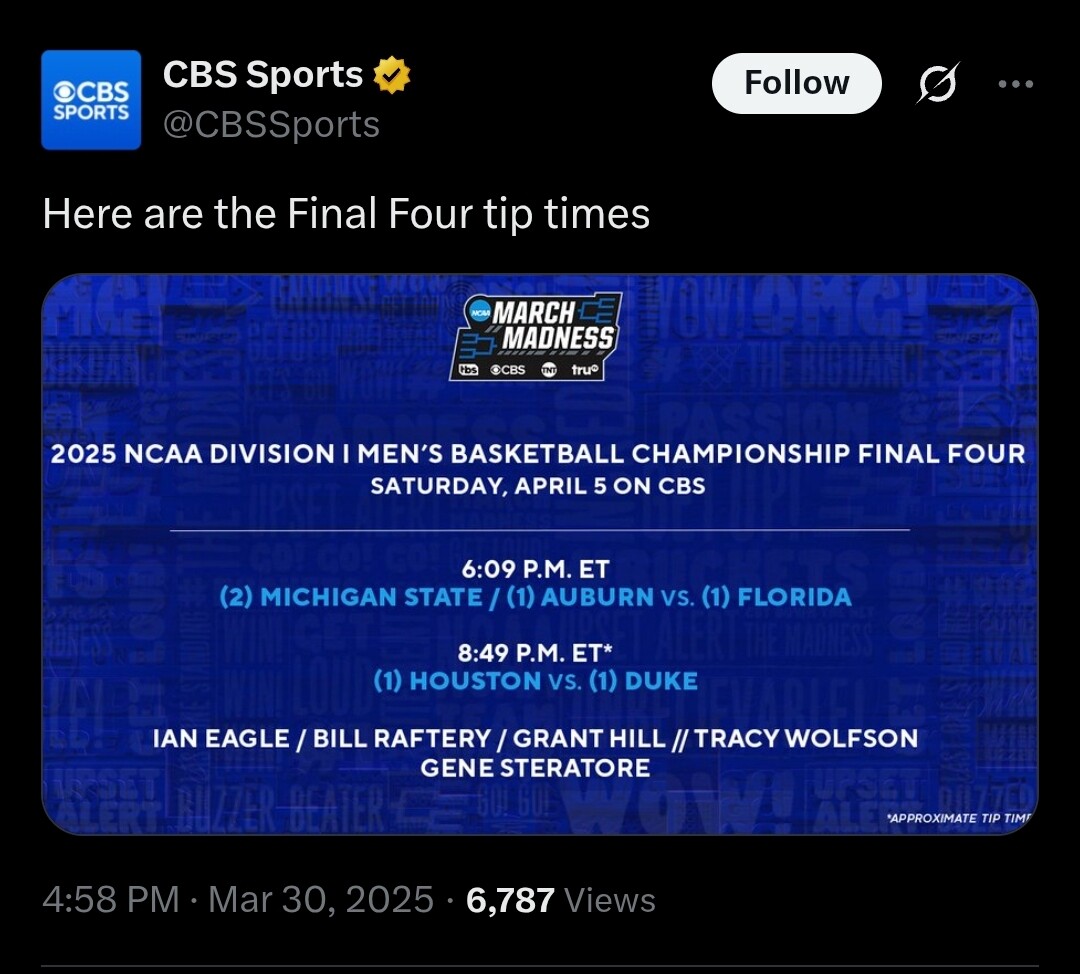Open the three-dot more options menu
1080x974 pixels.
click(x=1015, y=84)
